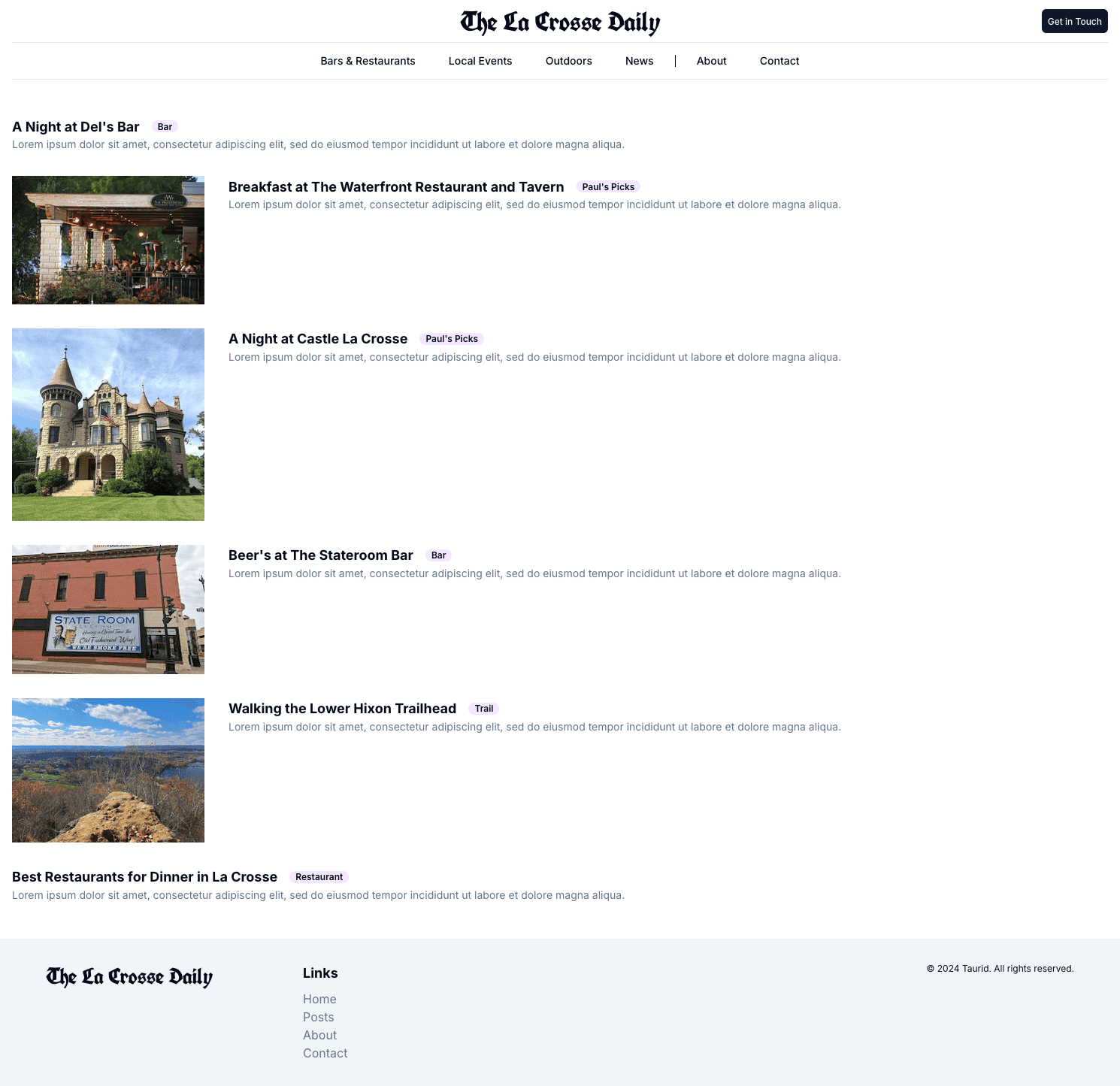Open the State Room bar image
The image size is (1120, 1086).
[108, 609]
